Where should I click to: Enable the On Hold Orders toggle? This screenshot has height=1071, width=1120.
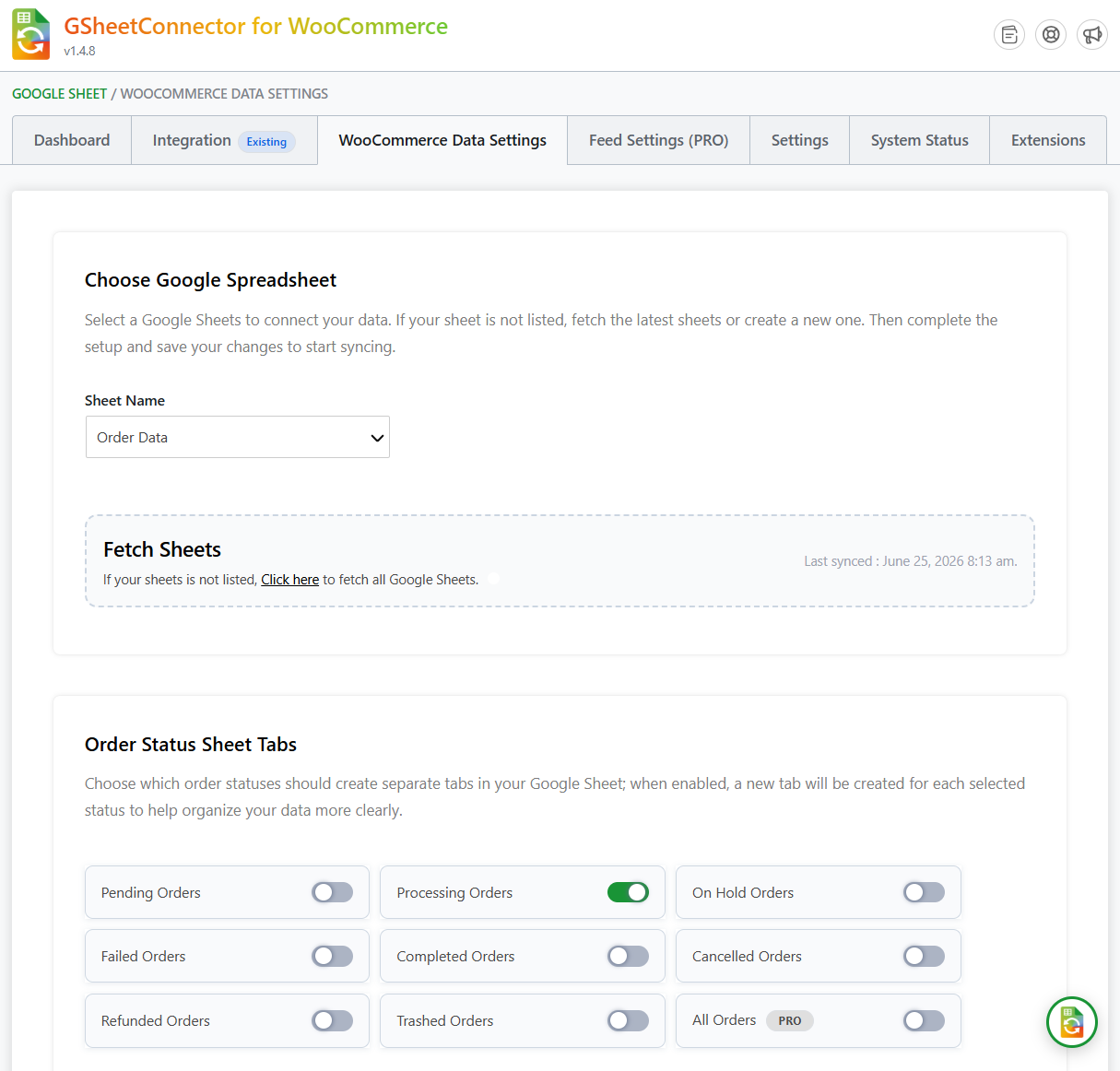click(924, 892)
